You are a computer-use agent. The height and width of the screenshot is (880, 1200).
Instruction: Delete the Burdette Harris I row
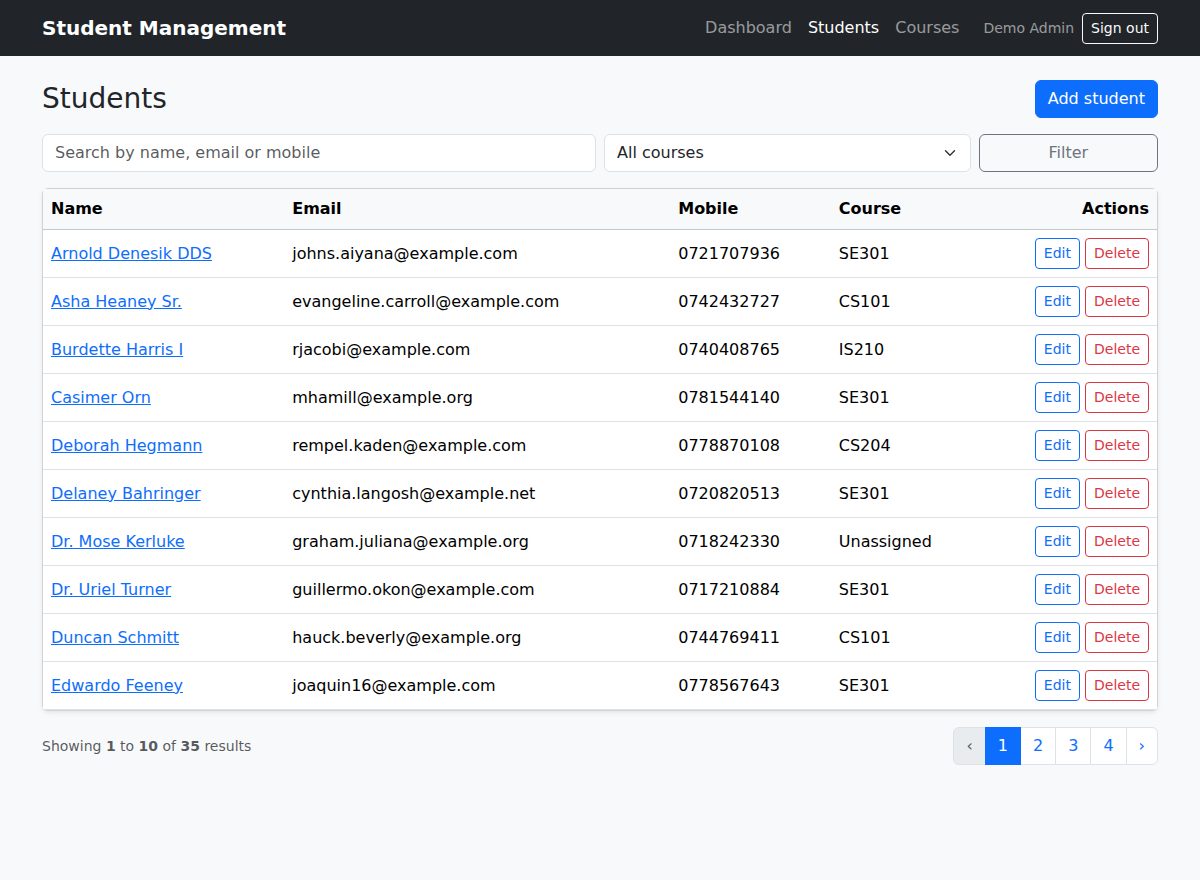click(1117, 350)
